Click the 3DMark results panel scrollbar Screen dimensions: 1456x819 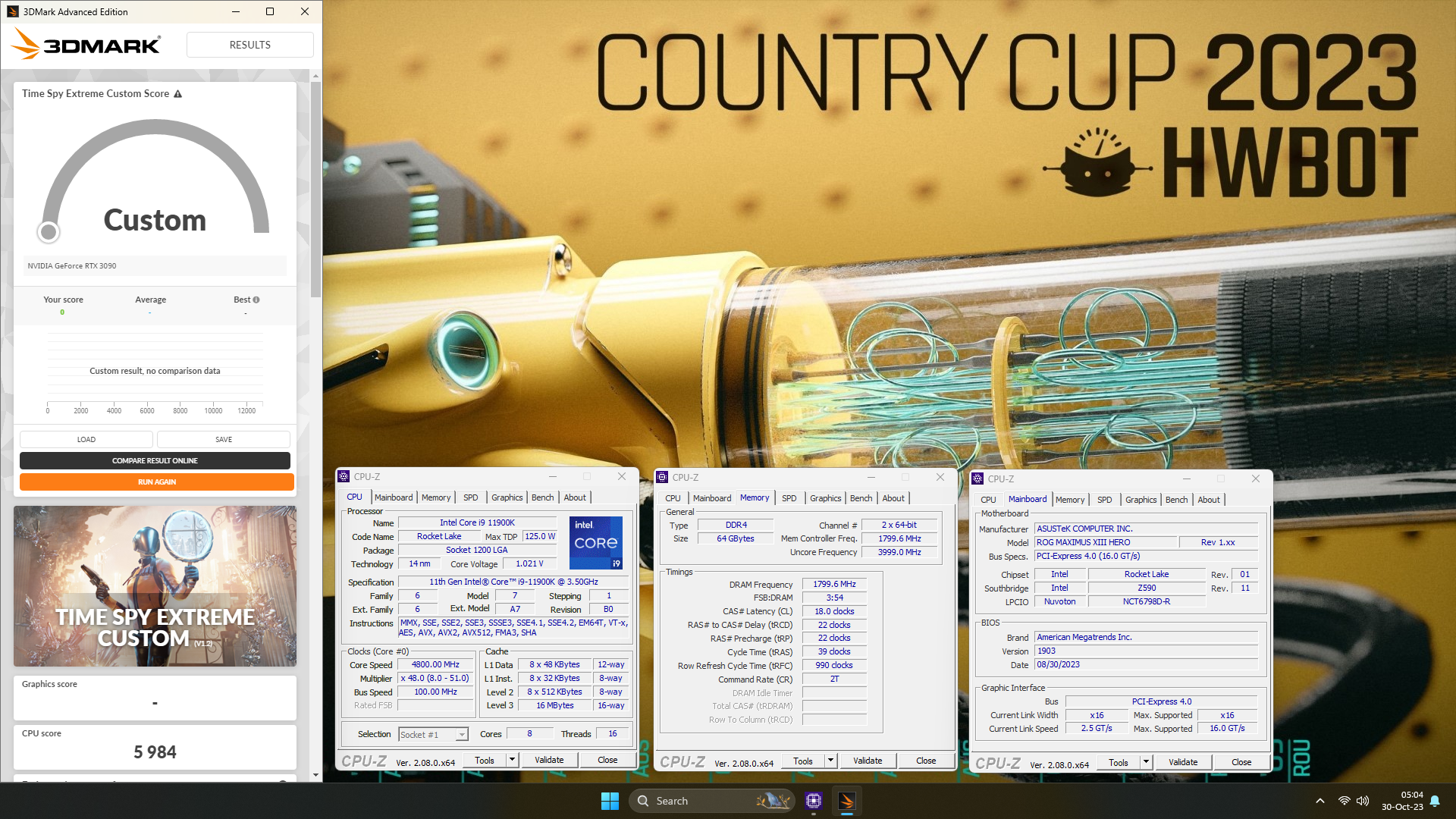click(x=315, y=190)
